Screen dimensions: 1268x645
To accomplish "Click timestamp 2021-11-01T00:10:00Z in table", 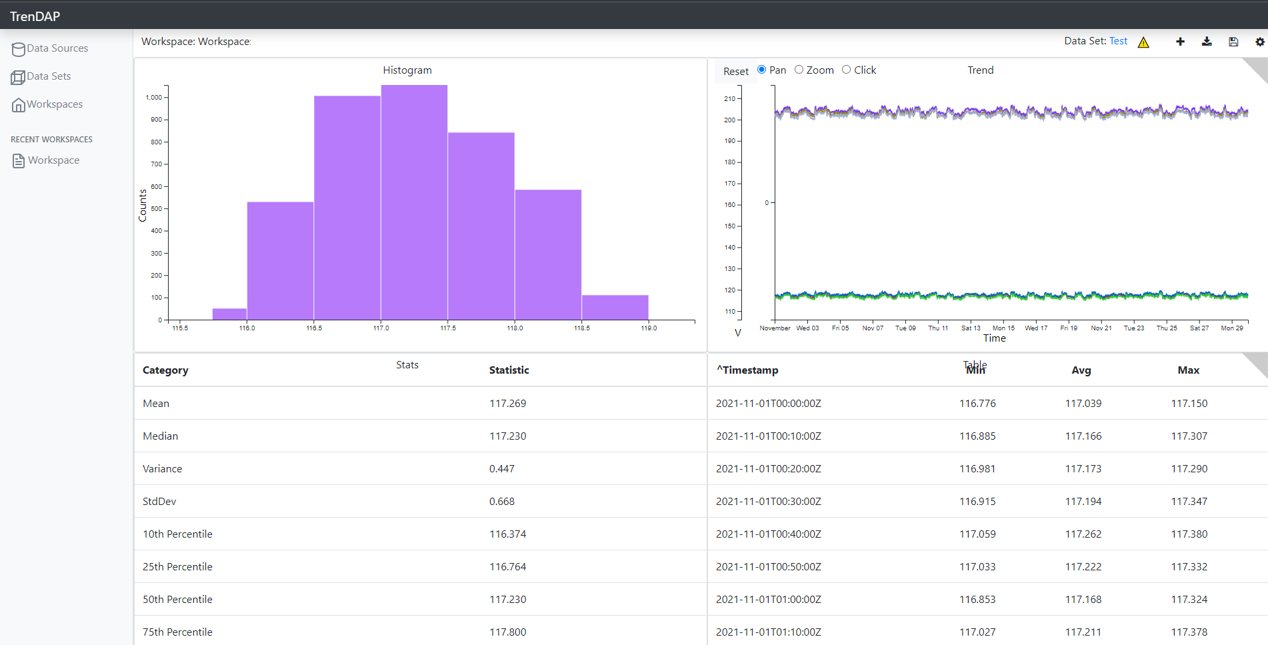I will coord(769,436).
